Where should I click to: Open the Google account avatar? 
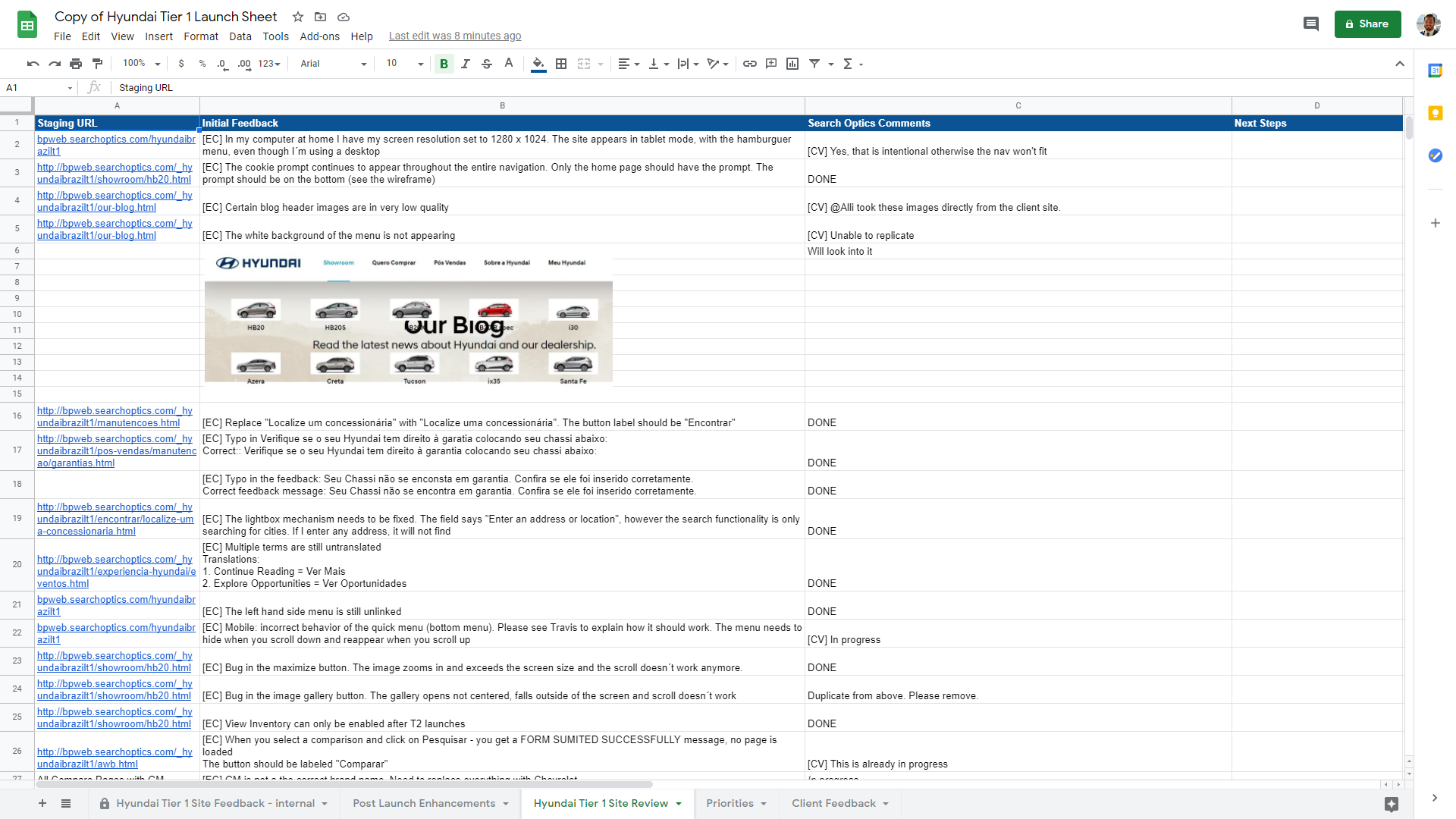click(1429, 24)
